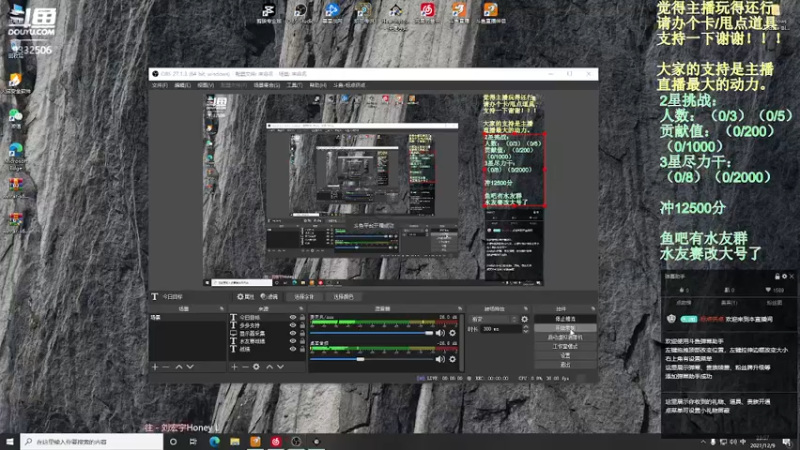This screenshot has height=450, width=800.
Task: Mute the microphone audio channel
Action: 440,333
